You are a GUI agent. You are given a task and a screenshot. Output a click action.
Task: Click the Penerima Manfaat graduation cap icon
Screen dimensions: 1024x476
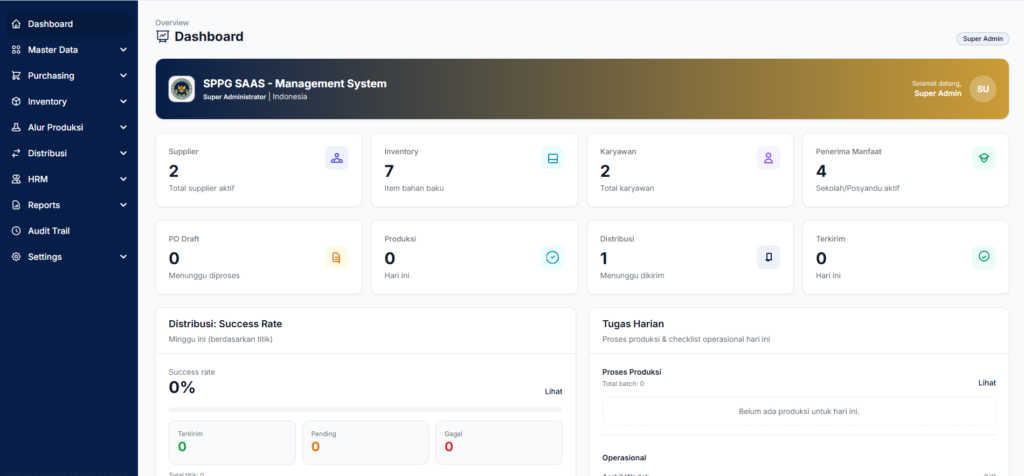point(984,158)
